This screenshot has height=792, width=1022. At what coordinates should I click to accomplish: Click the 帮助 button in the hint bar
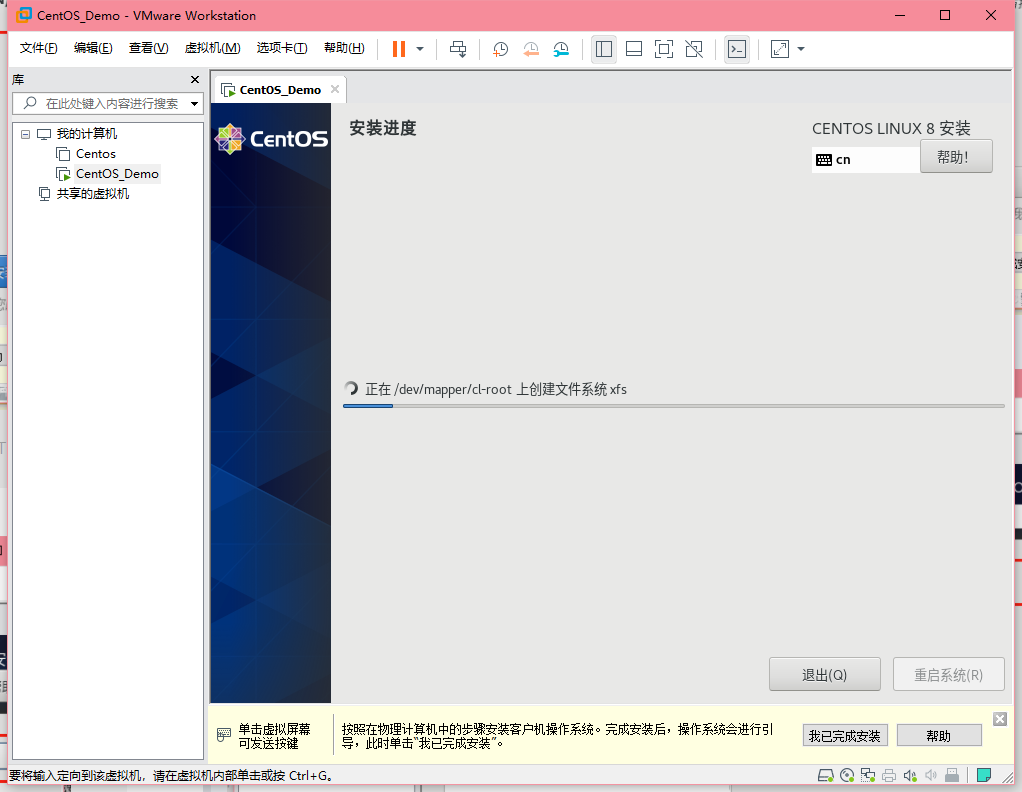pos(939,736)
